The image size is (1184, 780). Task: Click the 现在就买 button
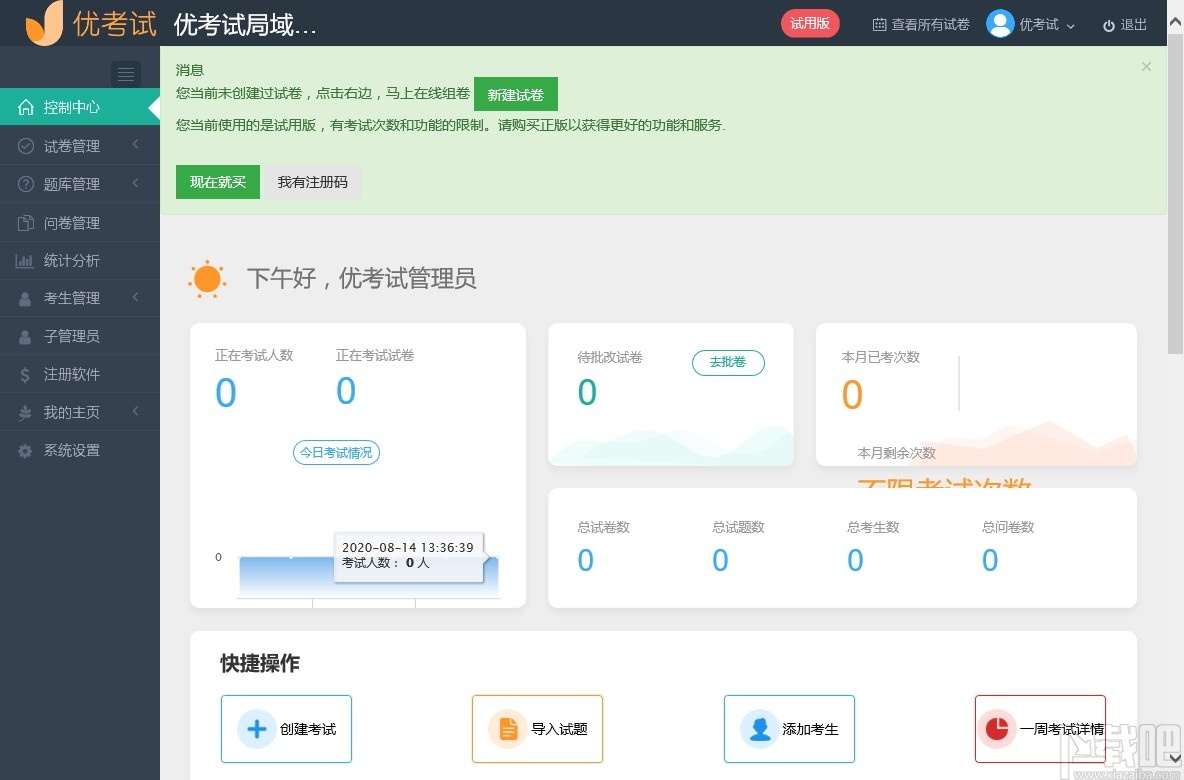217,182
